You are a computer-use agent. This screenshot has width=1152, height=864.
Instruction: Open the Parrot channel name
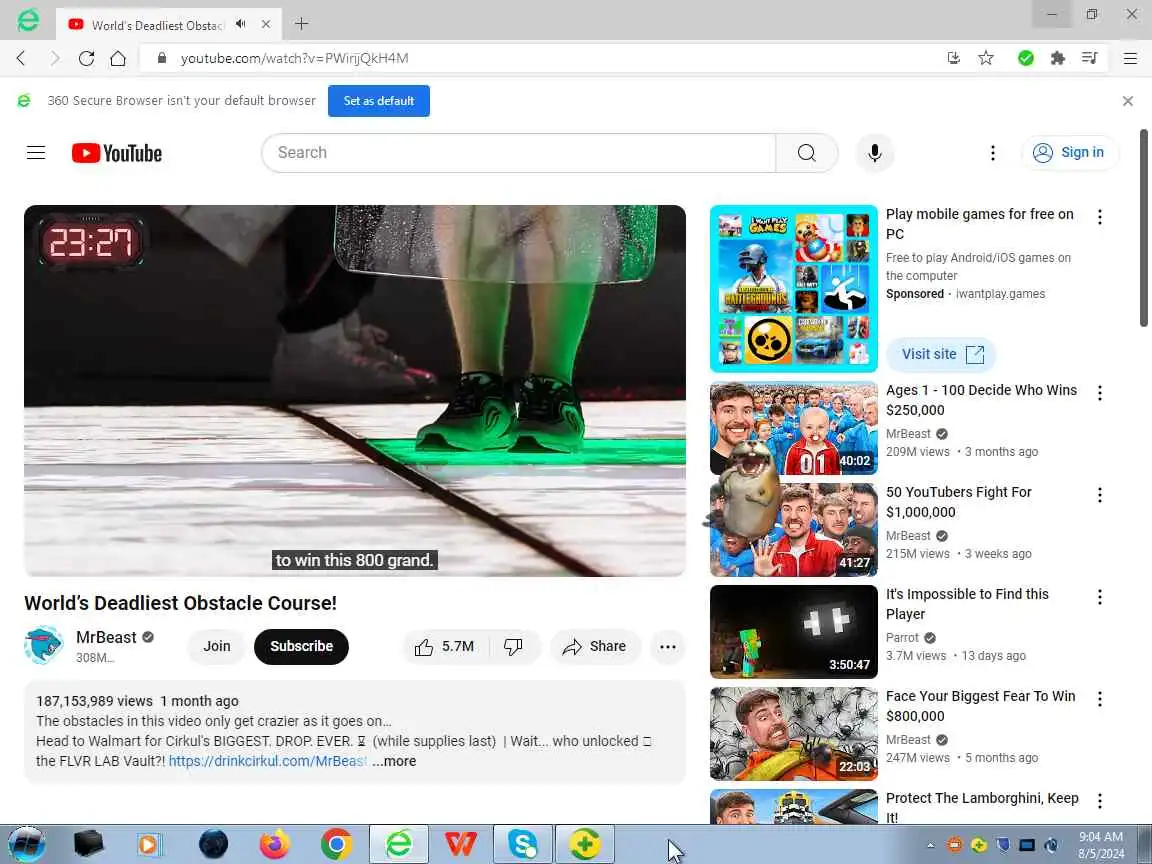click(x=902, y=638)
